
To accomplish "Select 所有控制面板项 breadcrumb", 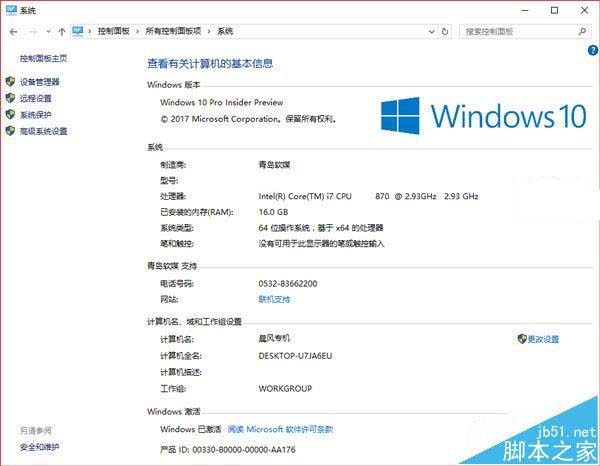I will [x=173, y=31].
